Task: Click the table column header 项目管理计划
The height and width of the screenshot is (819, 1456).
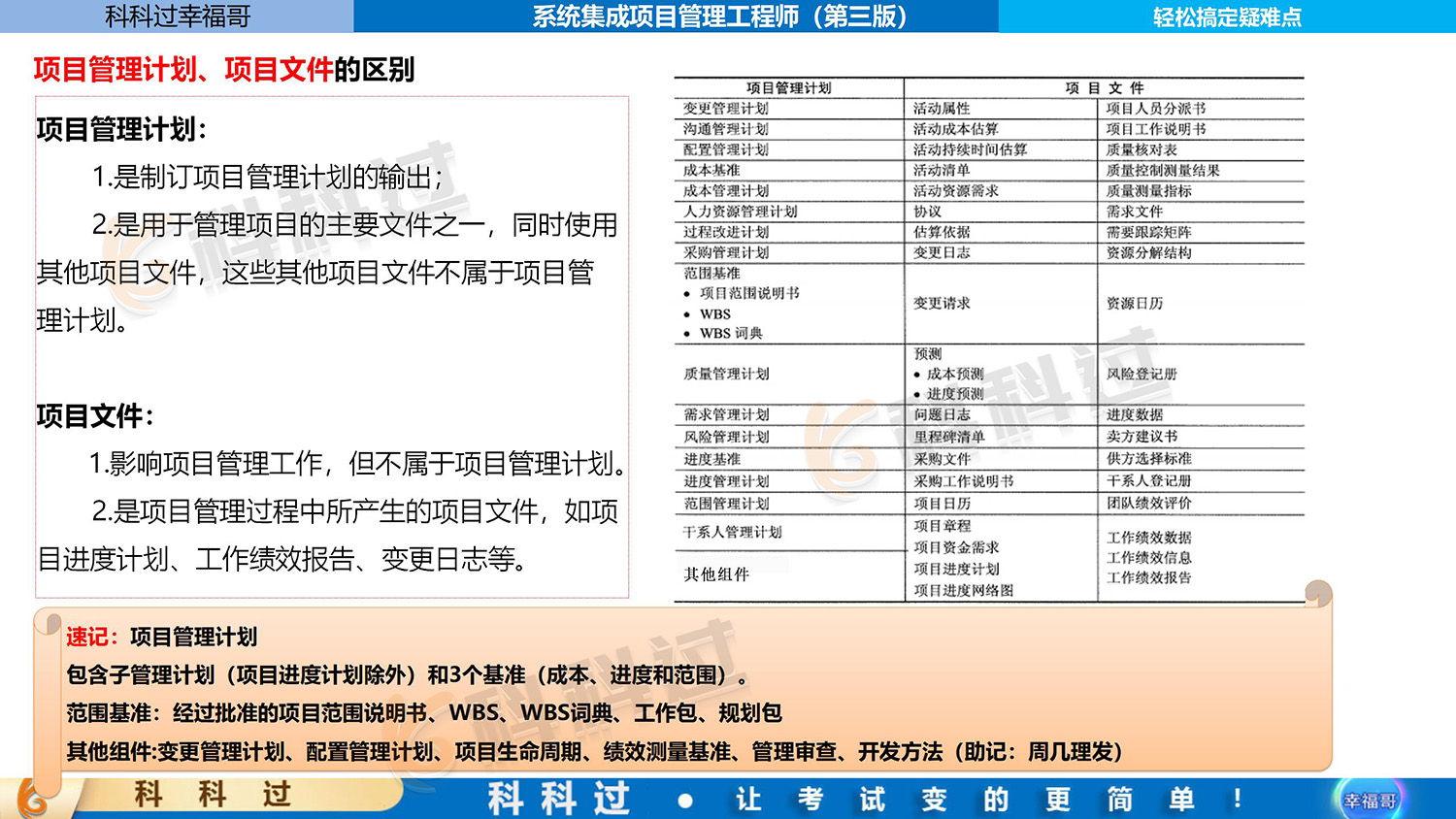Action: (788, 87)
